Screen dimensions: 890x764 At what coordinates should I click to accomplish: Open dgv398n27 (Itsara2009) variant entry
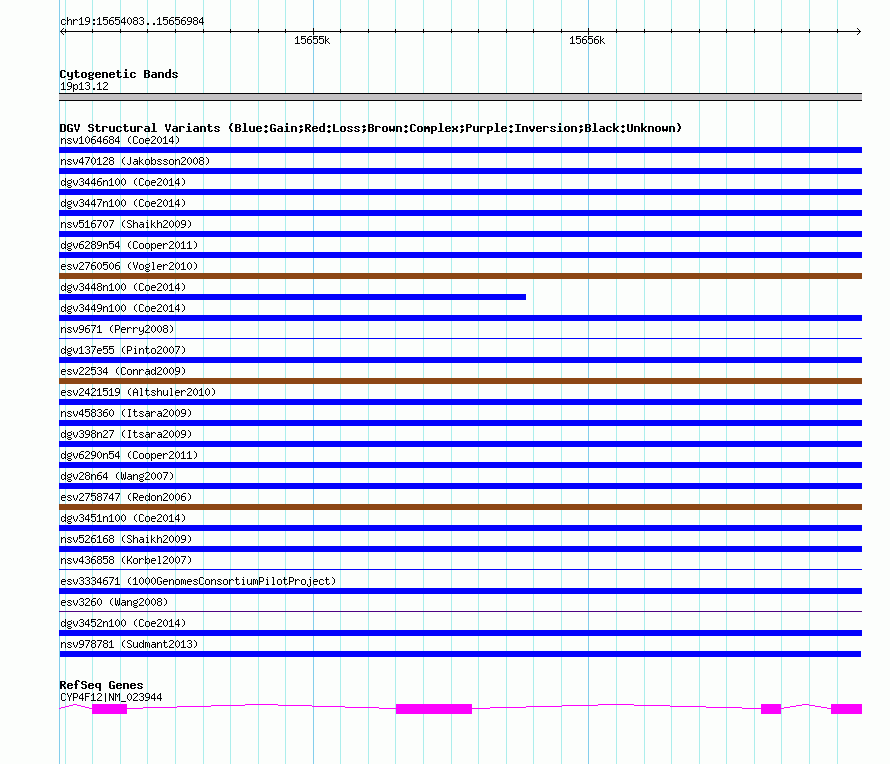(126, 434)
